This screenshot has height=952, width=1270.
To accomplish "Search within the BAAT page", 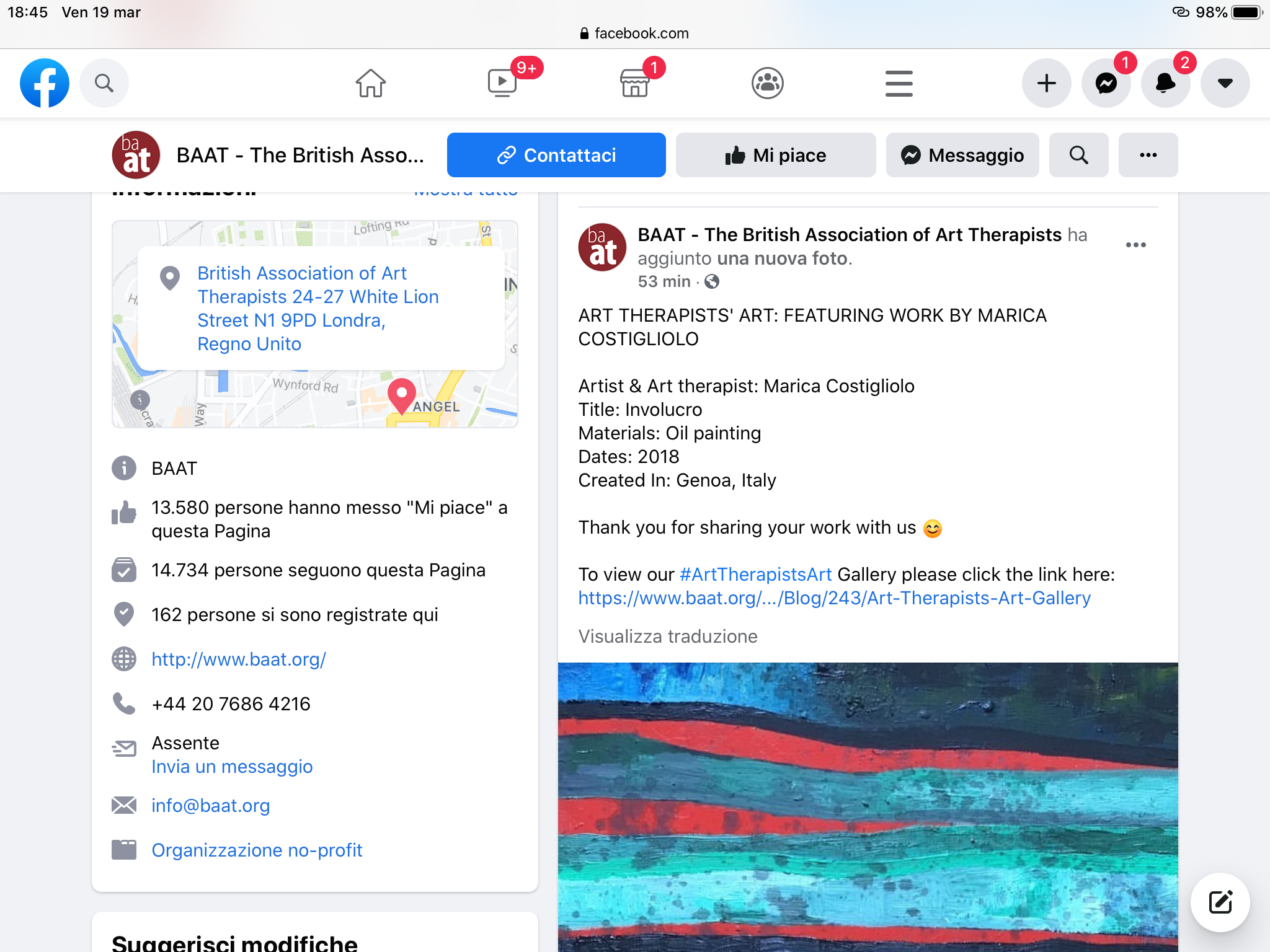I will 1079,155.
